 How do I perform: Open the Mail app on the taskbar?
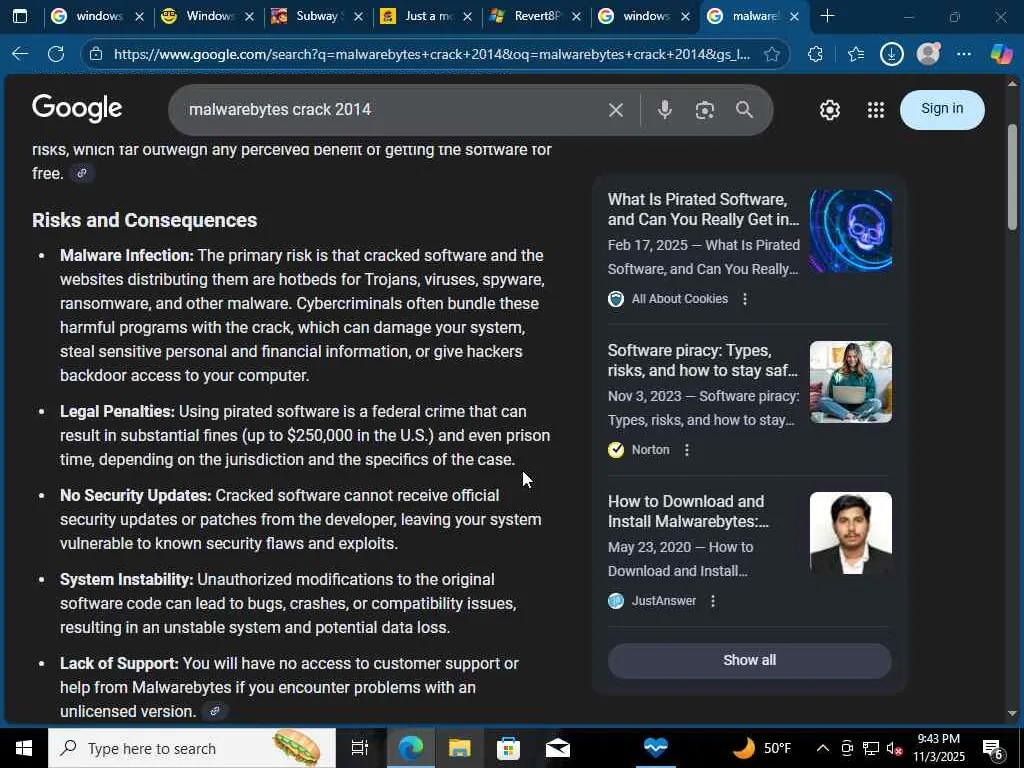tap(557, 748)
